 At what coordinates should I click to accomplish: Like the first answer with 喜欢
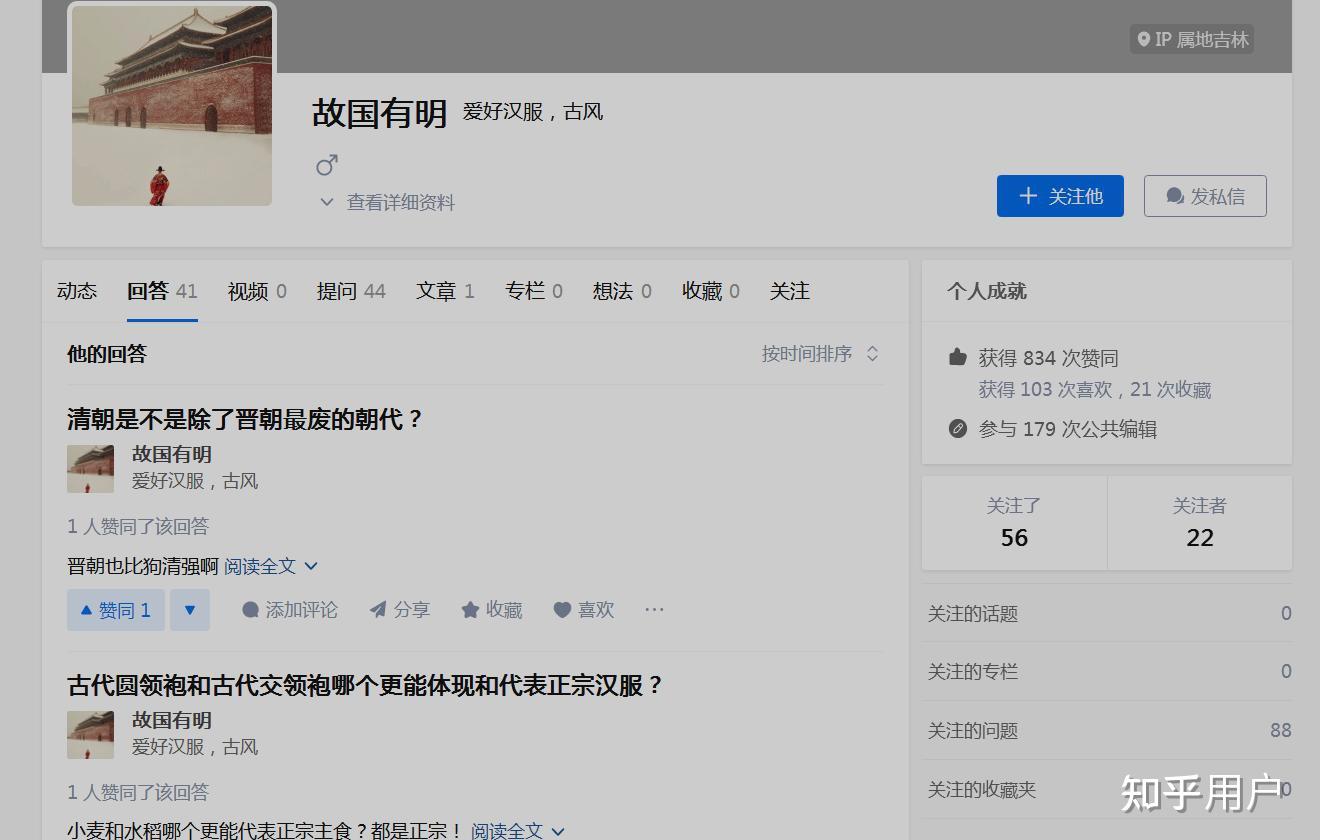584,610
